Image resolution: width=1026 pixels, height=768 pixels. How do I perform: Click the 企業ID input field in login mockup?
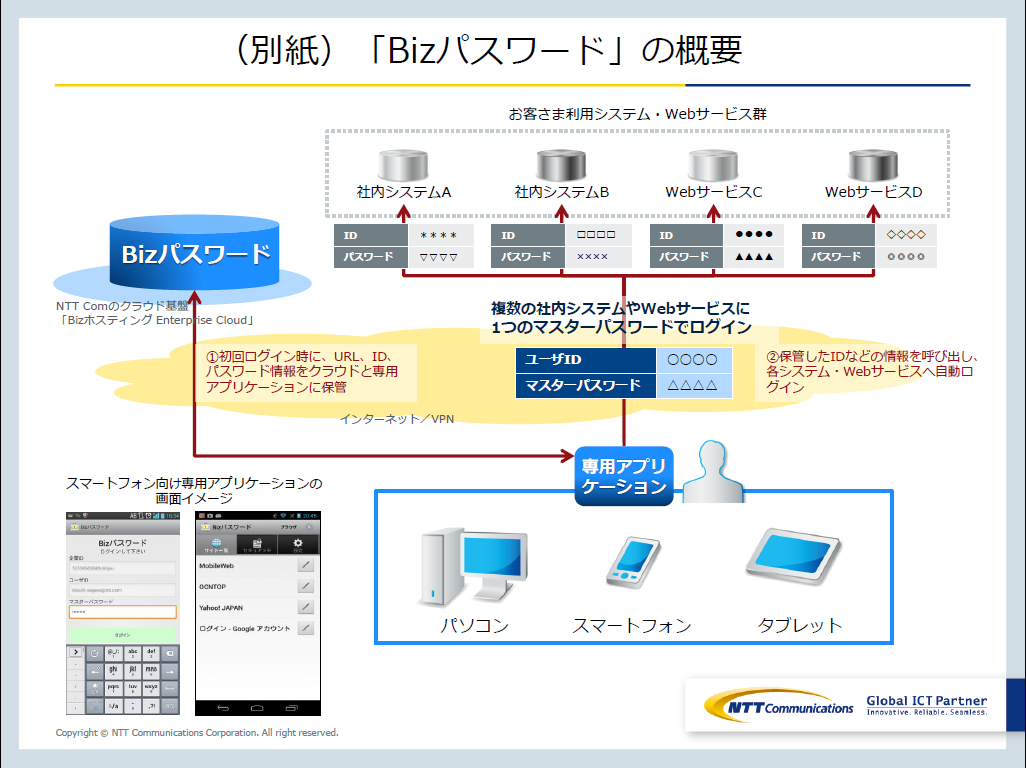click(x=122, y=568)
